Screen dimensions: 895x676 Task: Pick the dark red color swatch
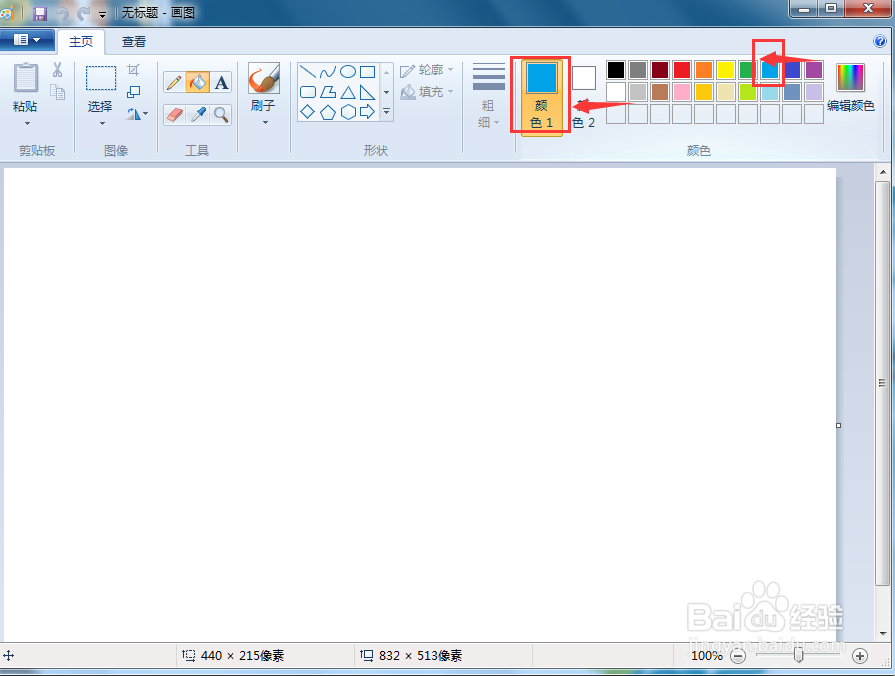click(660, 70)
